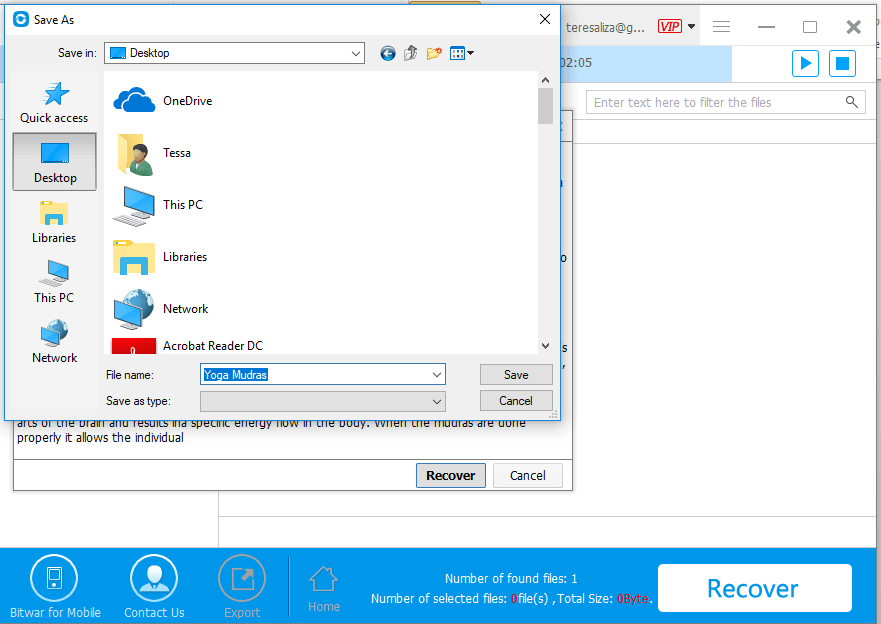This screenshot has height=624, width=881.
Task: Open the VIP account dropdown arrow
Action: pos(692,26)
